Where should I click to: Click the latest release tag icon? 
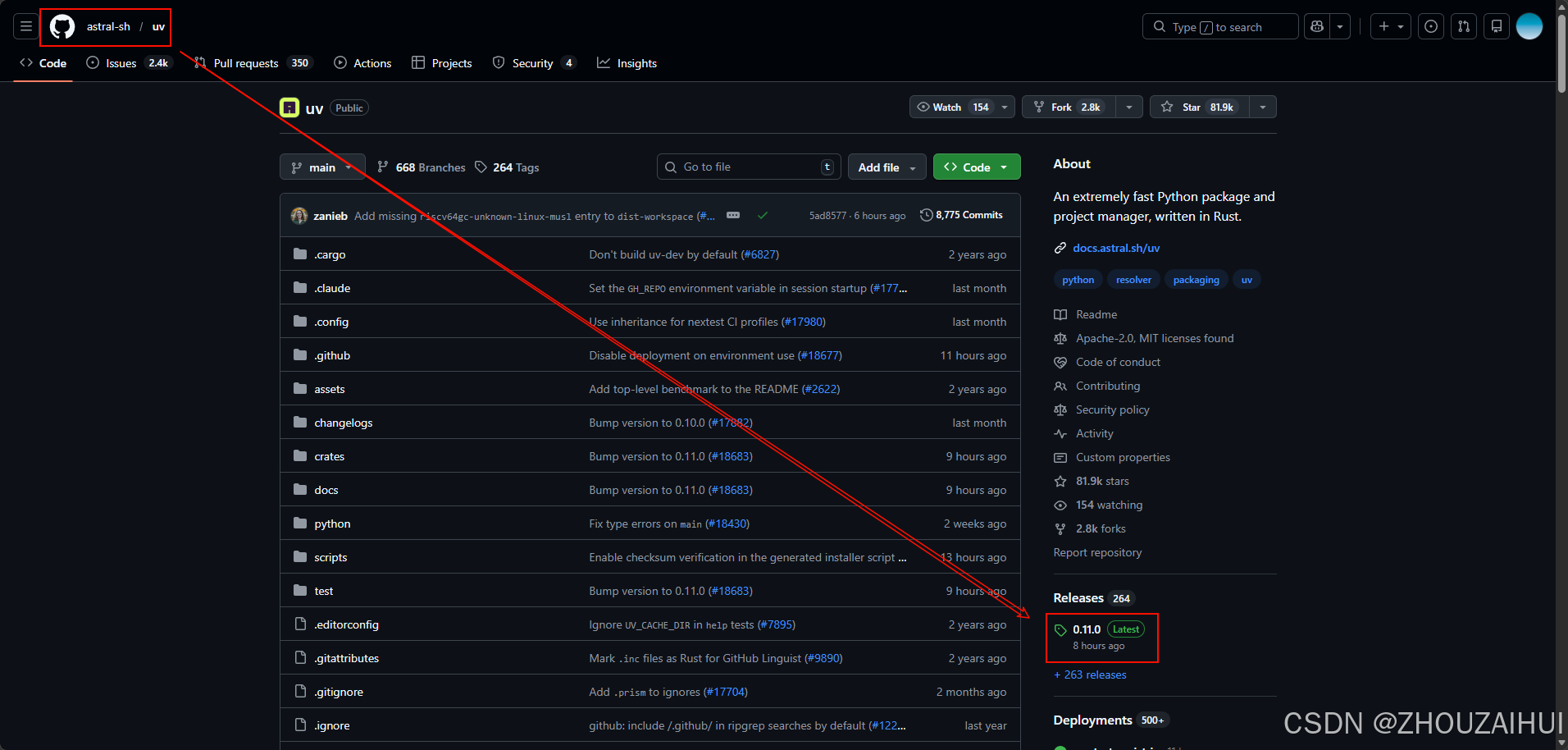1060,630
